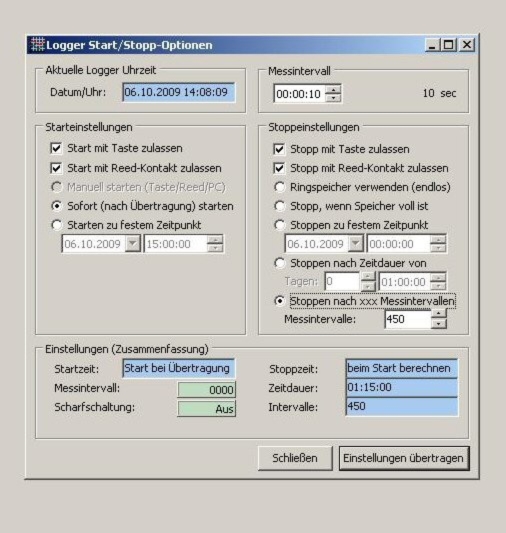Increase the Messintervalle count of 450
Screen dimensions: 506x533
pyautogui.click(x=439, y=314)
